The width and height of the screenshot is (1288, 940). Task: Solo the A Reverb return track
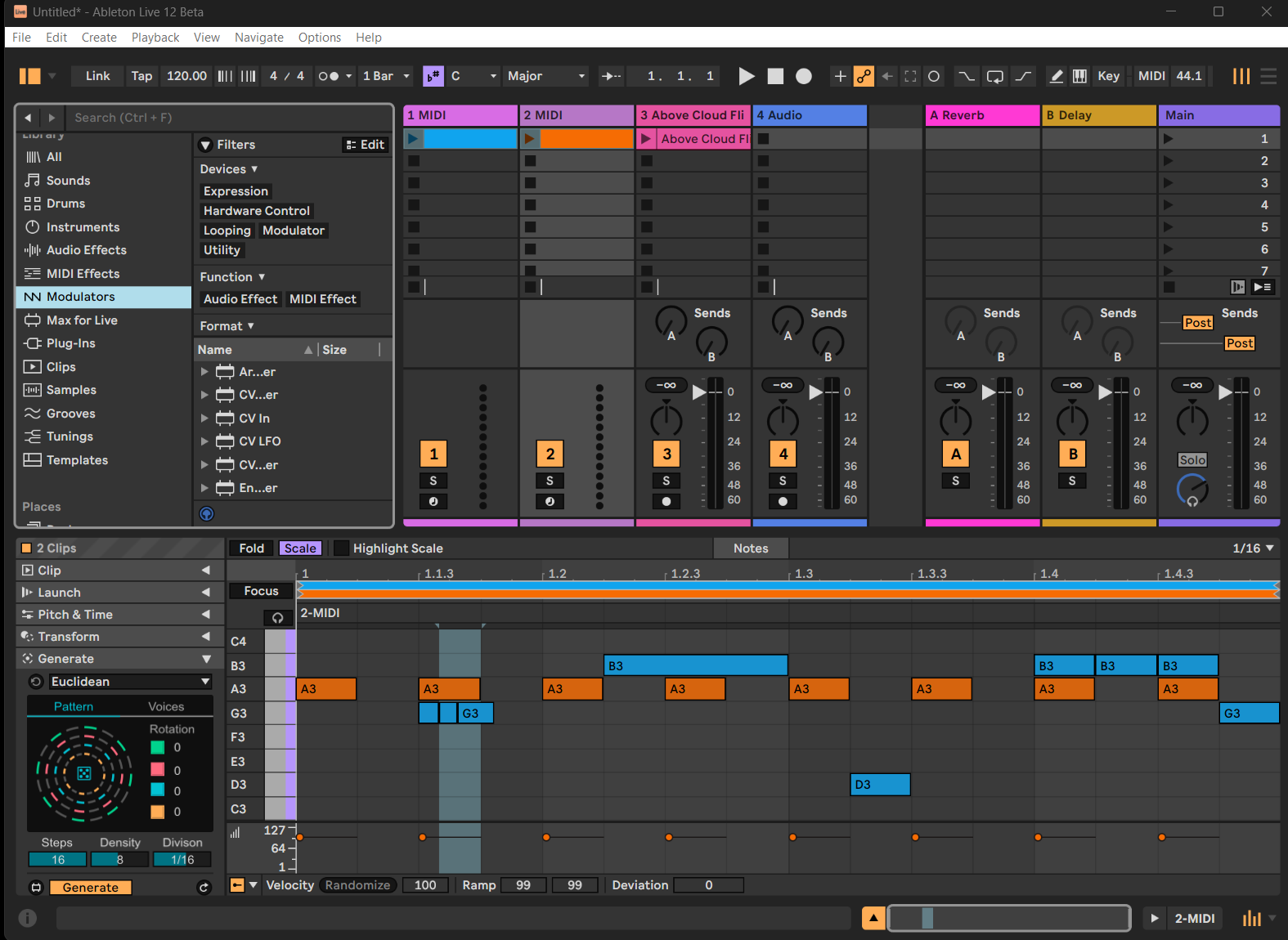point(955,481)
